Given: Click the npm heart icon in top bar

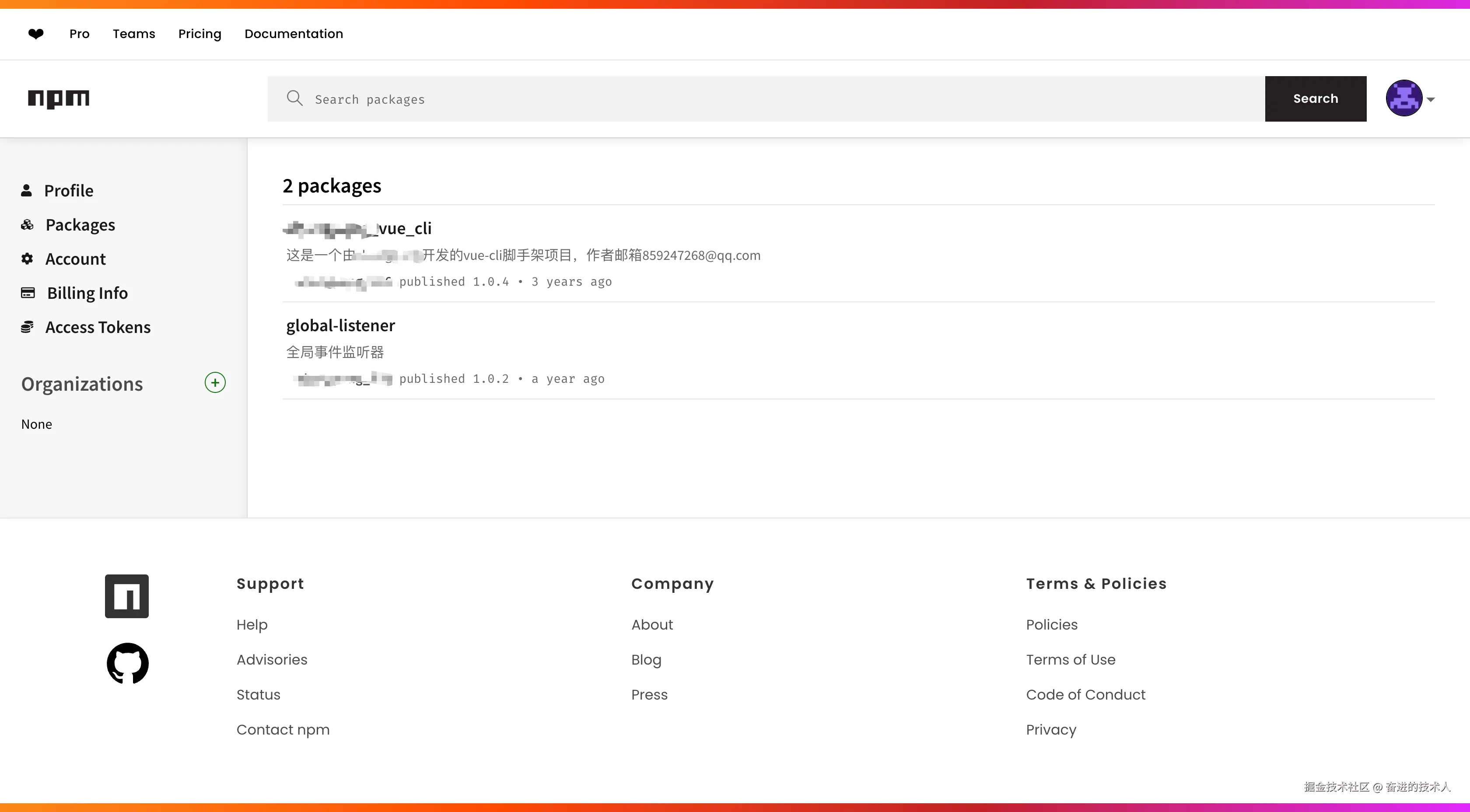Looking at the screenshot, I should [x=36, y=34].
